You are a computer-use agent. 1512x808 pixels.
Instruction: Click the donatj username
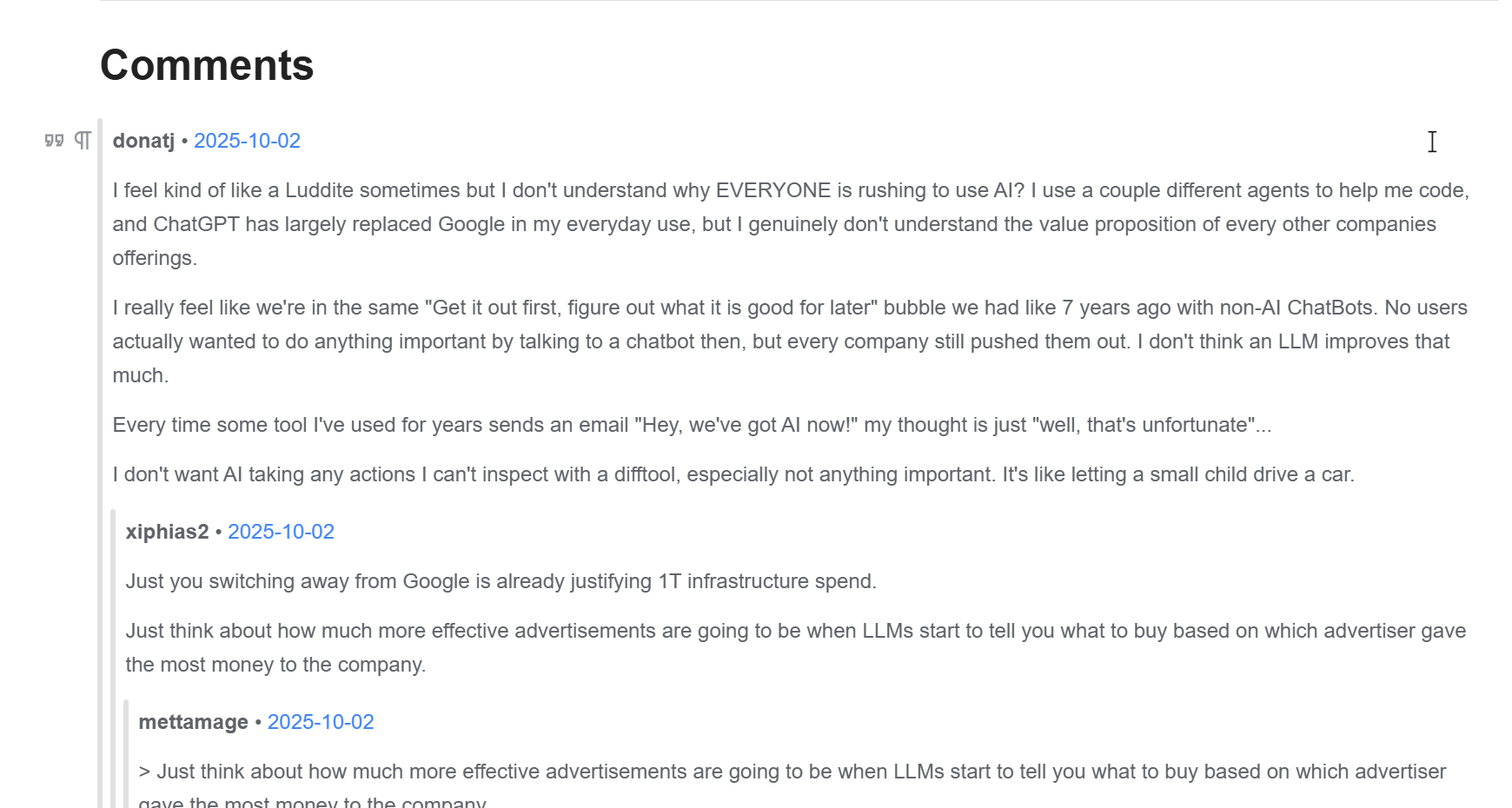click(143, 141)
